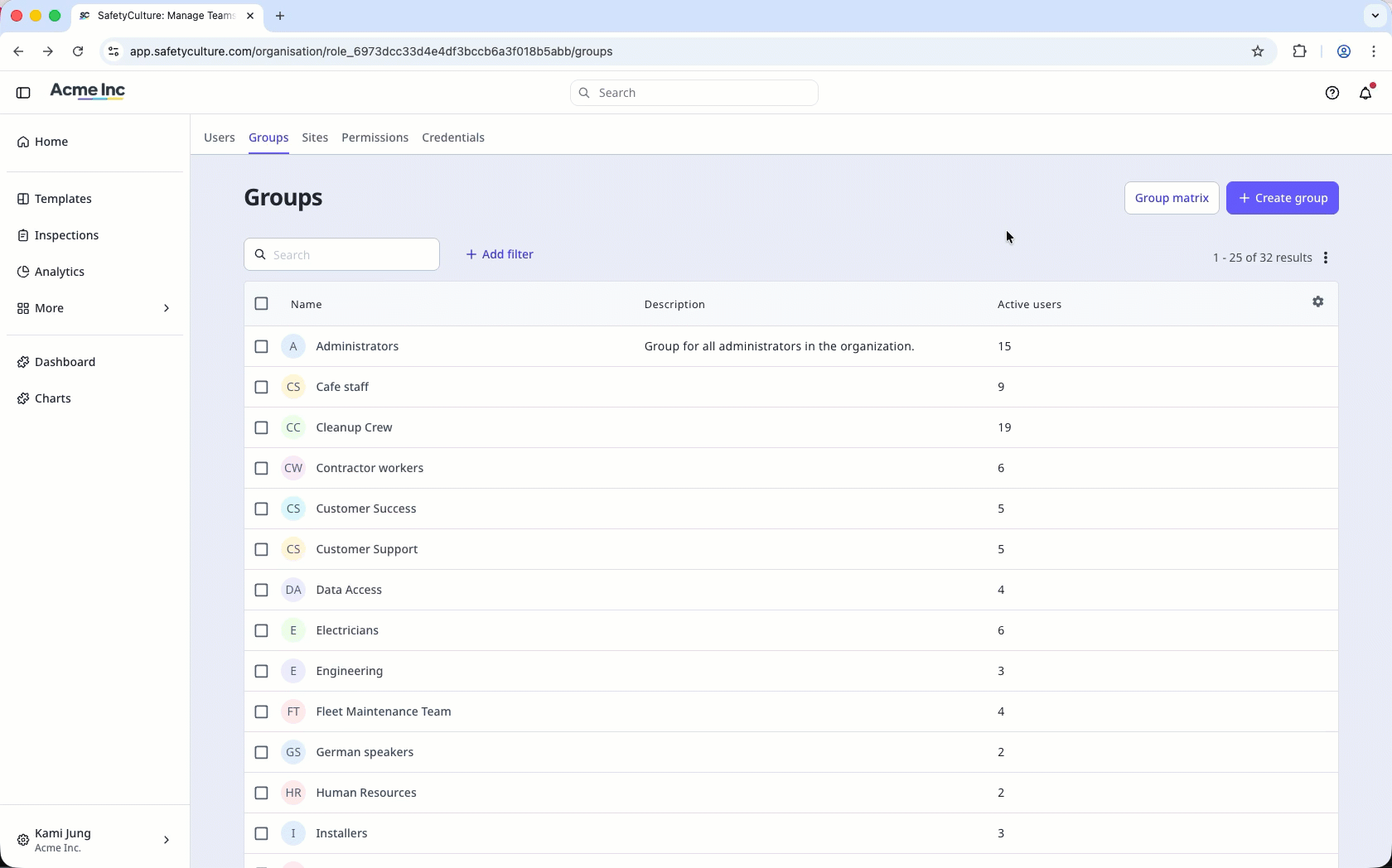Check the Contractor workers checkbox
Image resolution: width=1392 pixels, height=868 pixels.
[x=261, y=468]
